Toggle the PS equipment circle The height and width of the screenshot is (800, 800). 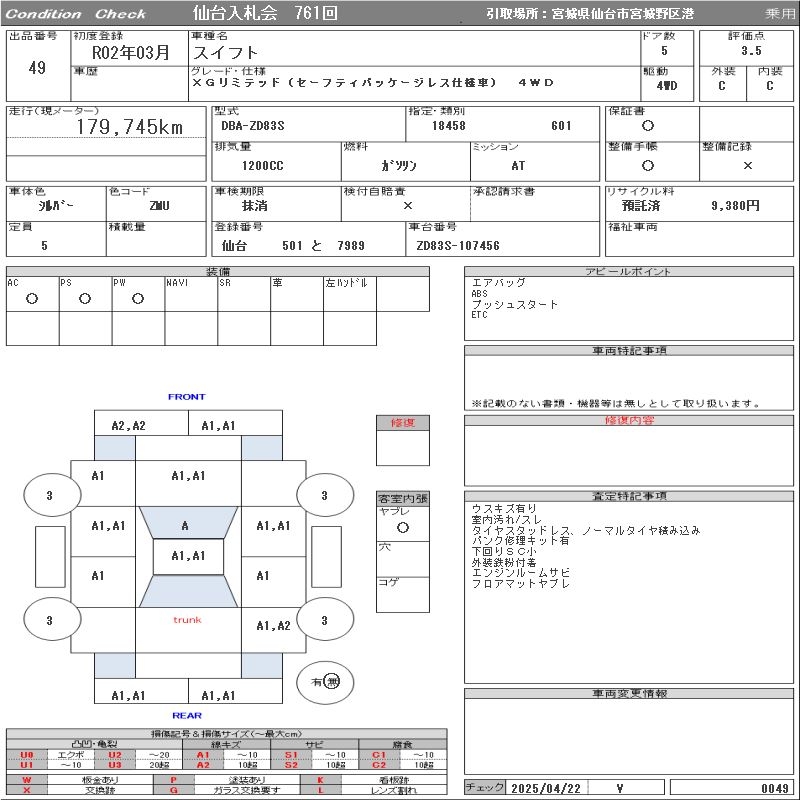(85, 298)
